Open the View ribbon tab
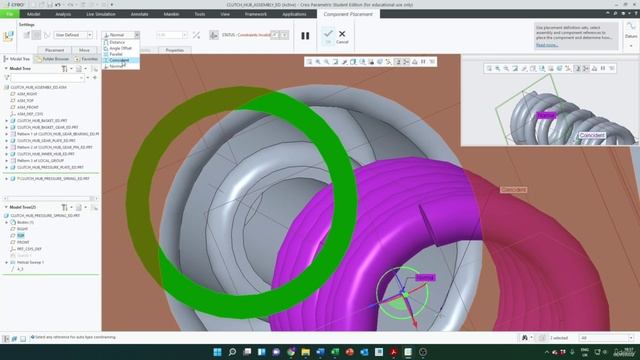 (225, 14)
